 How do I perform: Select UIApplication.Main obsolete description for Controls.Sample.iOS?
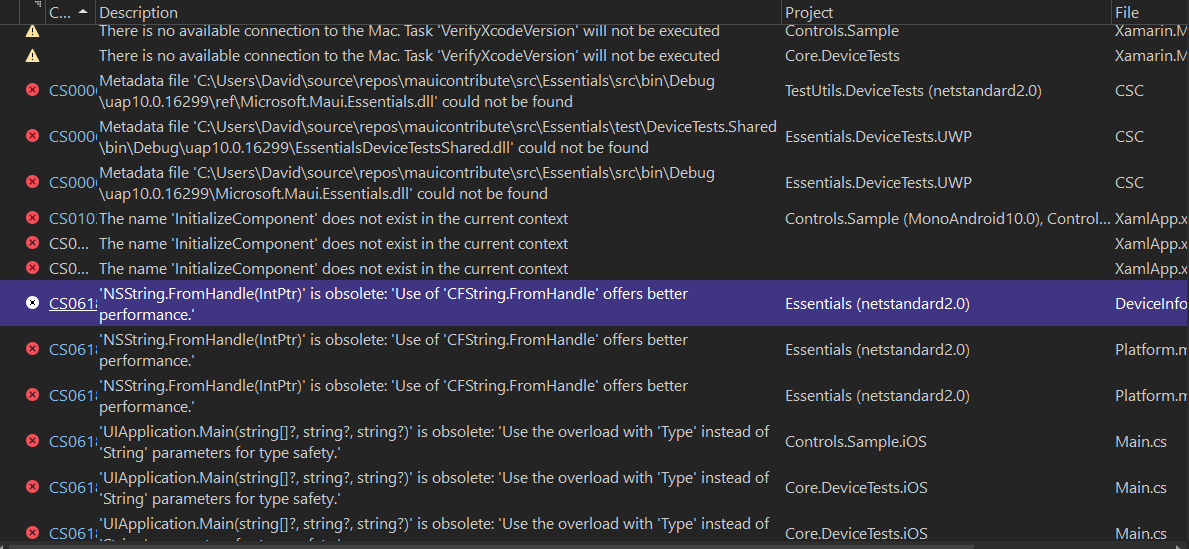point(434,441)
